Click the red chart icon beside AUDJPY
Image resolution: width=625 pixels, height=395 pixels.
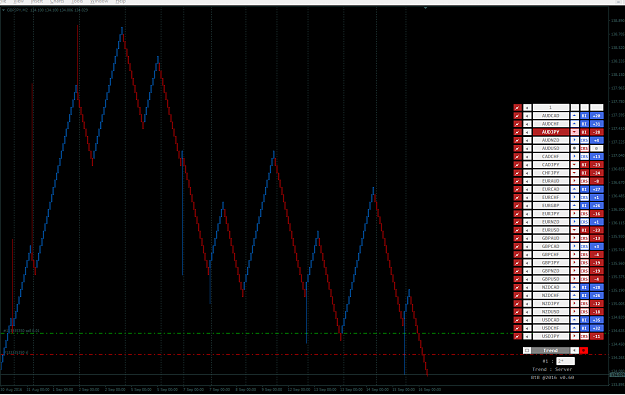click(x=517, y=132)
